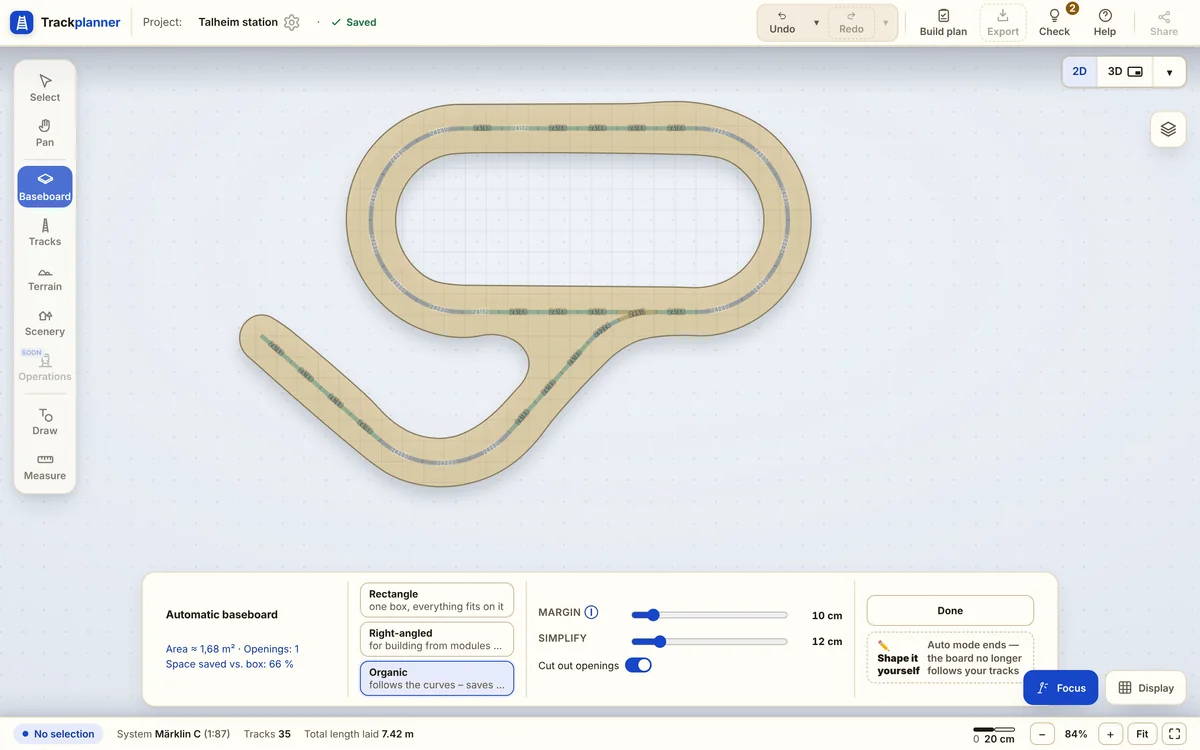
Task: Open the Terrain tool
Action: point(45,277)
